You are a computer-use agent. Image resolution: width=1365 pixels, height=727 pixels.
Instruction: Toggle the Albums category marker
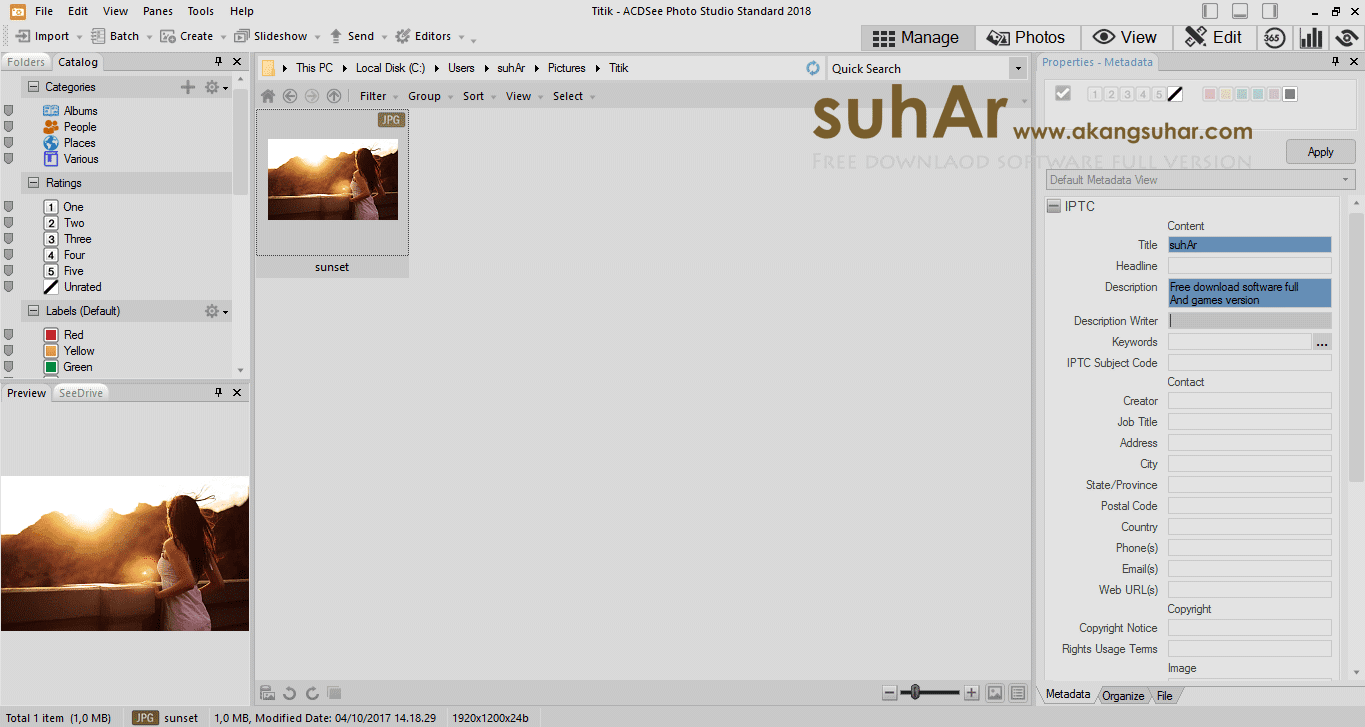pyautogui.click(x=8, y=111)
